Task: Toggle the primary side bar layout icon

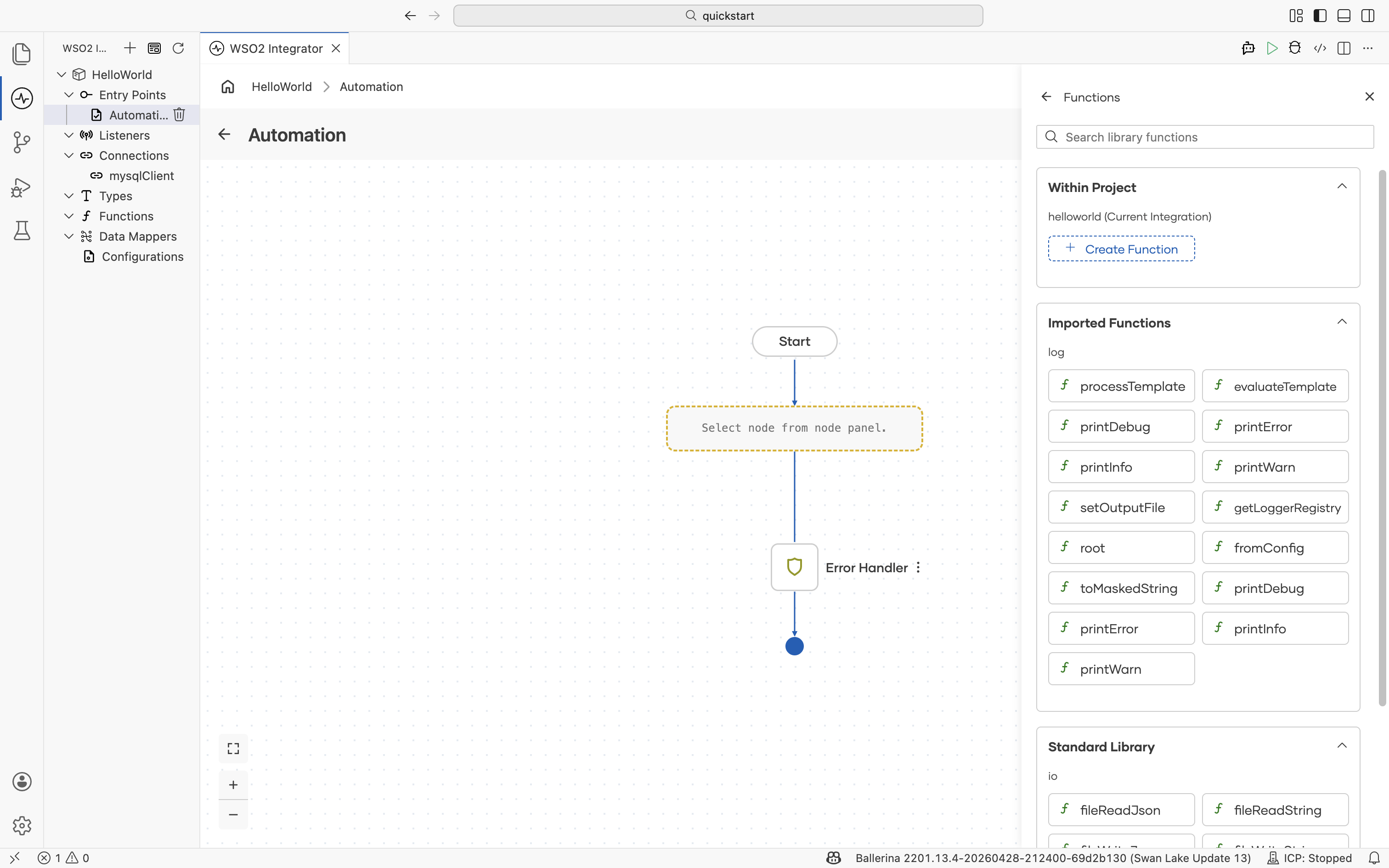Action: [x=1320, y=16]
